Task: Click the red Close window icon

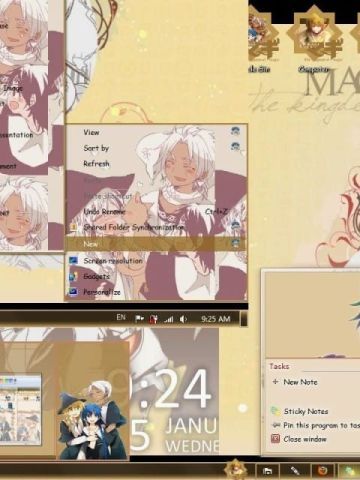Action: [275, 438]
